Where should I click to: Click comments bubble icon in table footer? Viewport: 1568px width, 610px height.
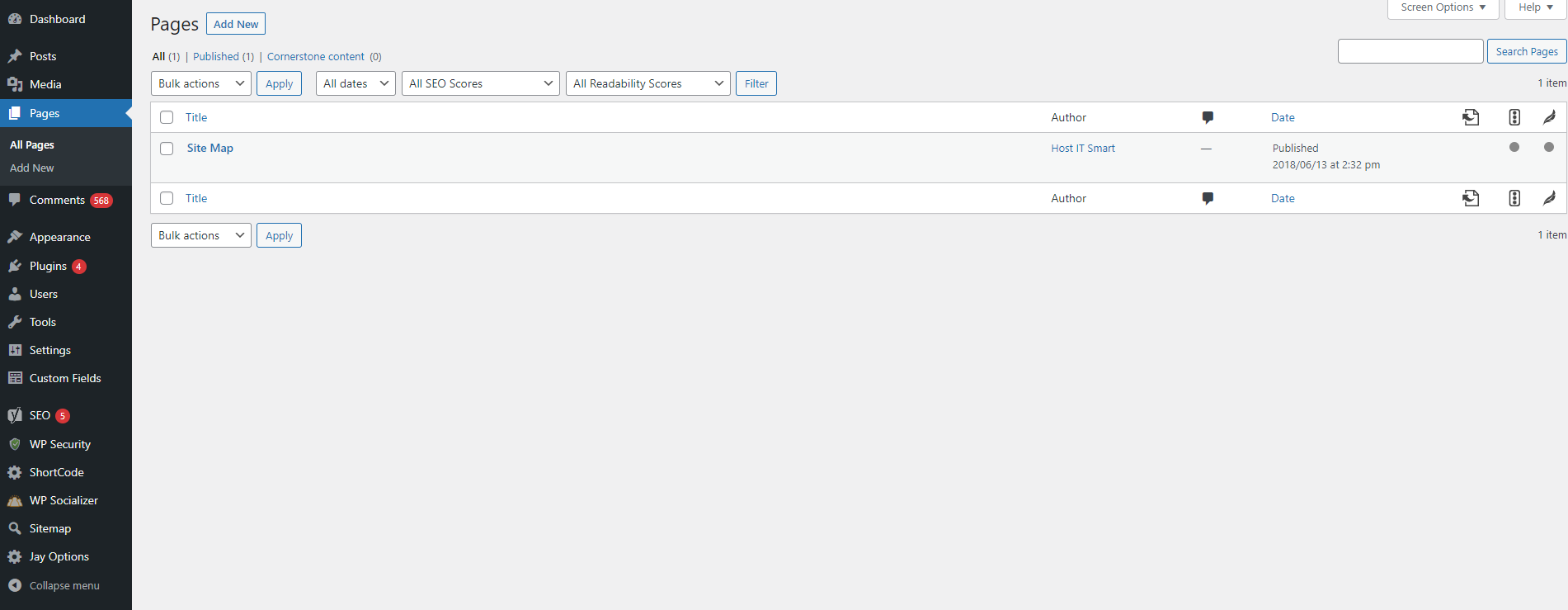pos(1208,198)
